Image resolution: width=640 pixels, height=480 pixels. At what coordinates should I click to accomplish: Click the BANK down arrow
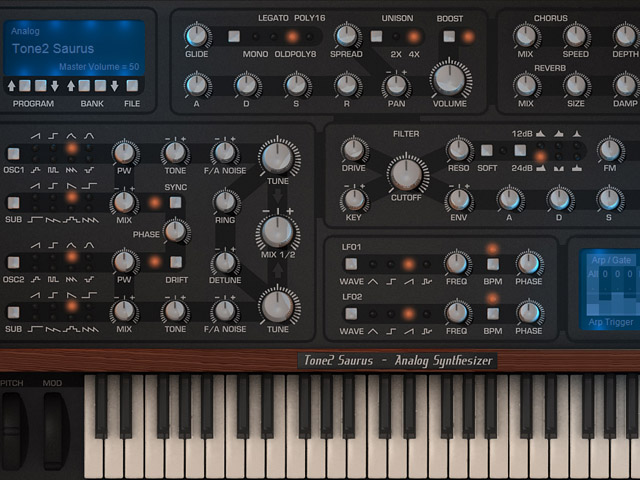point(115,86)
